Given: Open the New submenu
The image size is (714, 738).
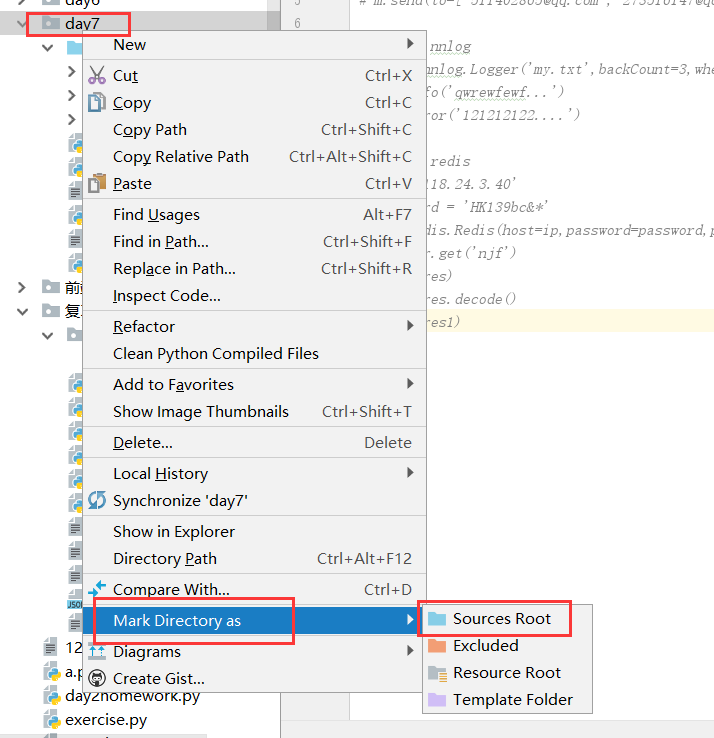Looking at the screenshot, I should click(254, 45).
